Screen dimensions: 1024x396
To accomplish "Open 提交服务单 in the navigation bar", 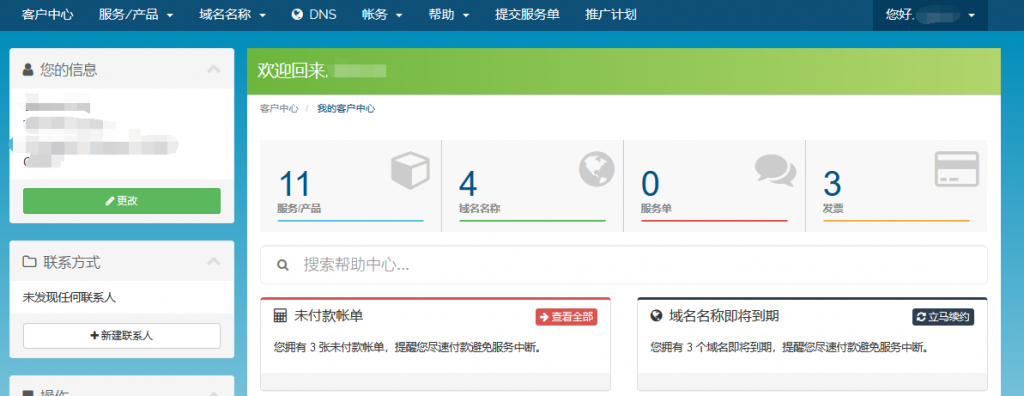I will click(x=527, y=14).
